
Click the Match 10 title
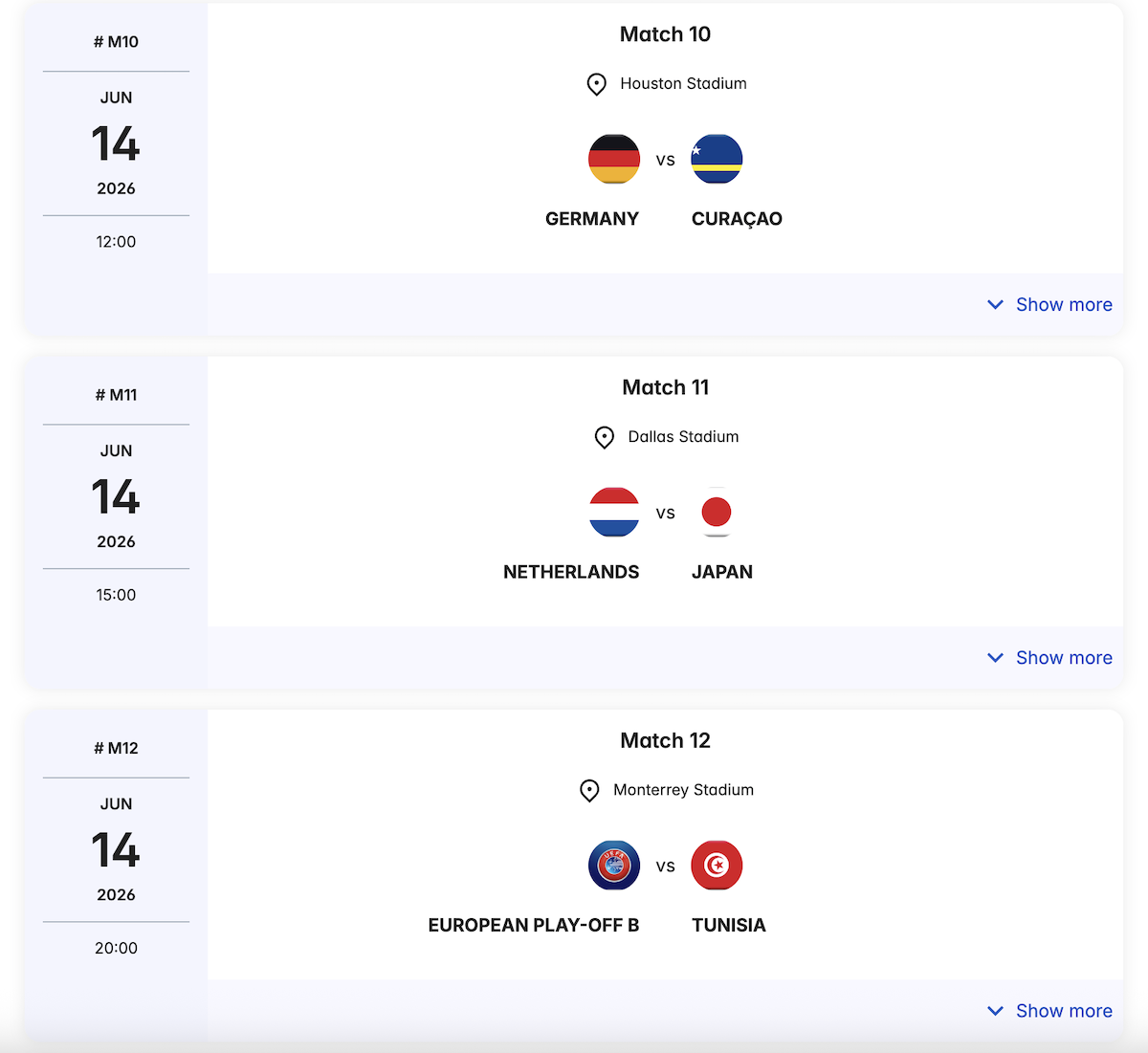665,34
